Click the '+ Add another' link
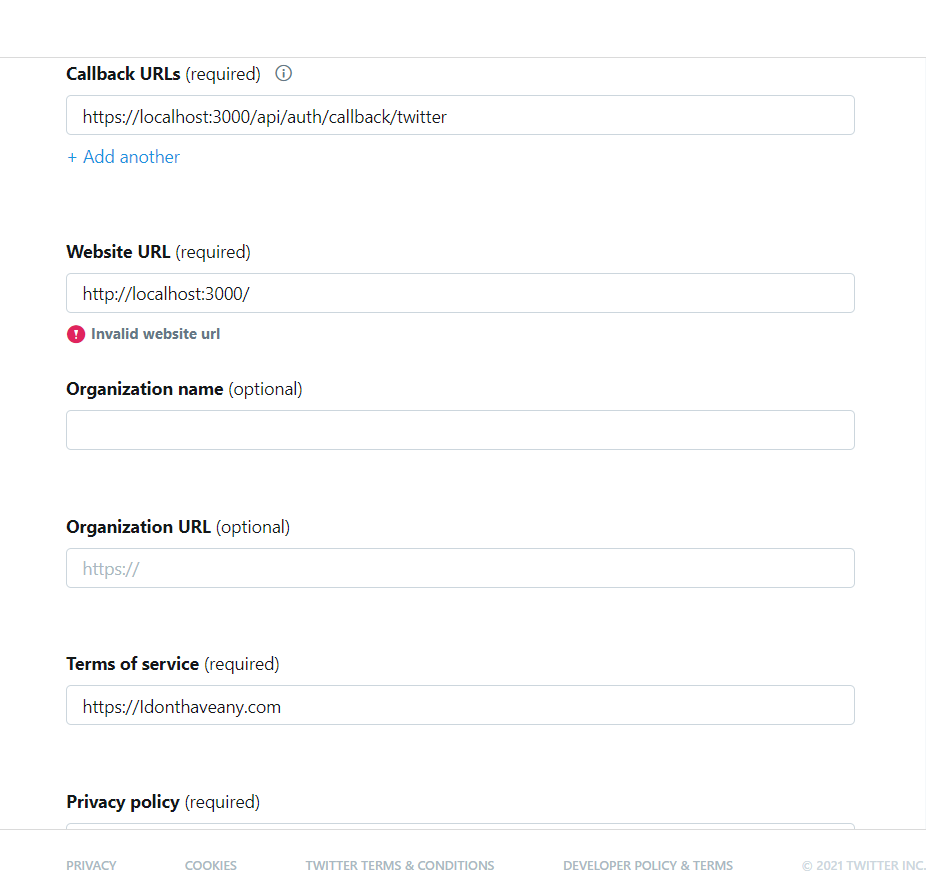Image resolution: width=926 pixels, height=892 pixels. click(124, 157)
